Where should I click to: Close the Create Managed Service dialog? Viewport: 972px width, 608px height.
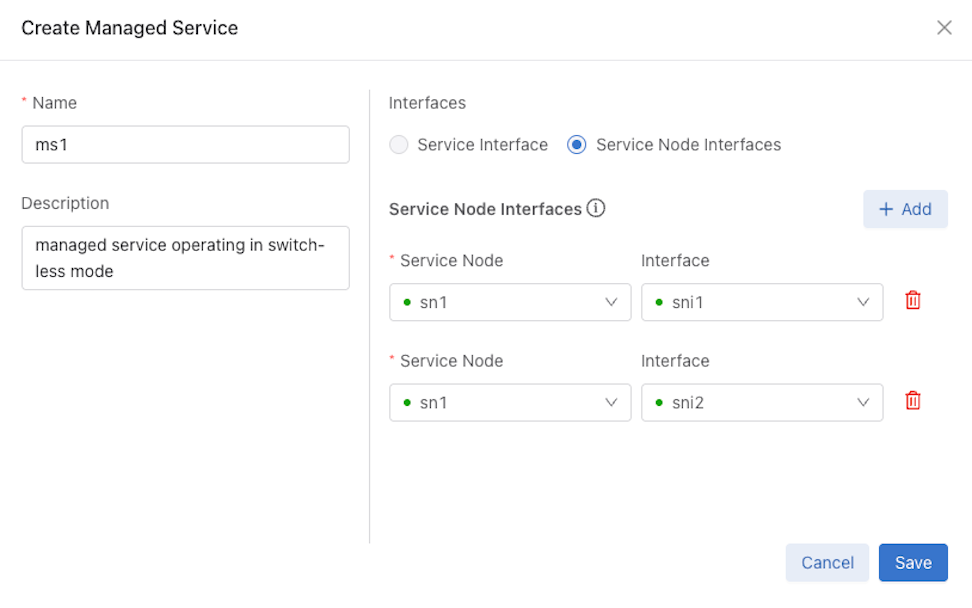point(944,27)
